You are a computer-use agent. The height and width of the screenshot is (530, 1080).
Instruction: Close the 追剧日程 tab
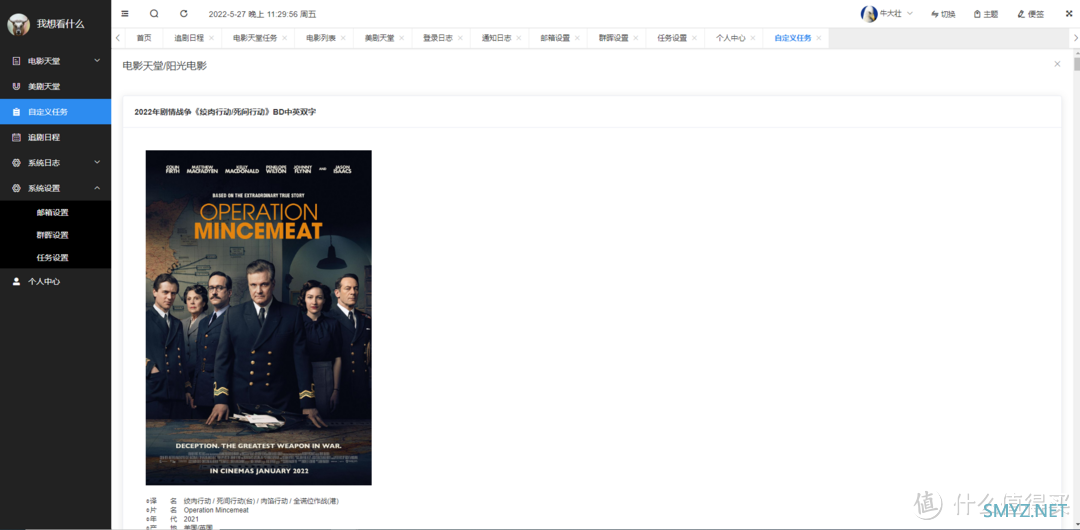pyautogui.click(x=211, y=39)
